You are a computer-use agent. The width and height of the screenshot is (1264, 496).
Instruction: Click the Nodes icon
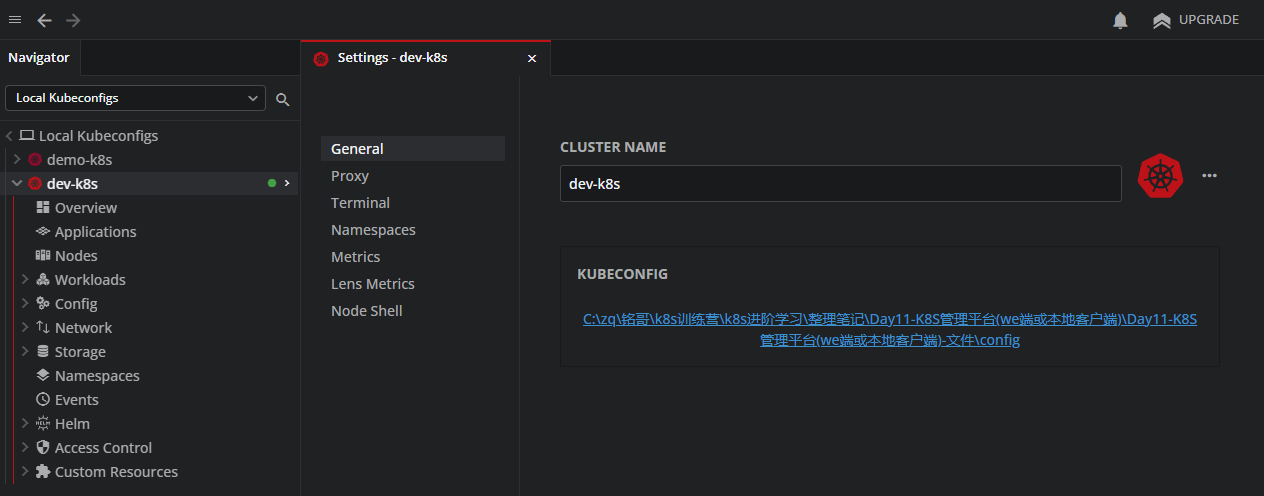coord(43,255)
